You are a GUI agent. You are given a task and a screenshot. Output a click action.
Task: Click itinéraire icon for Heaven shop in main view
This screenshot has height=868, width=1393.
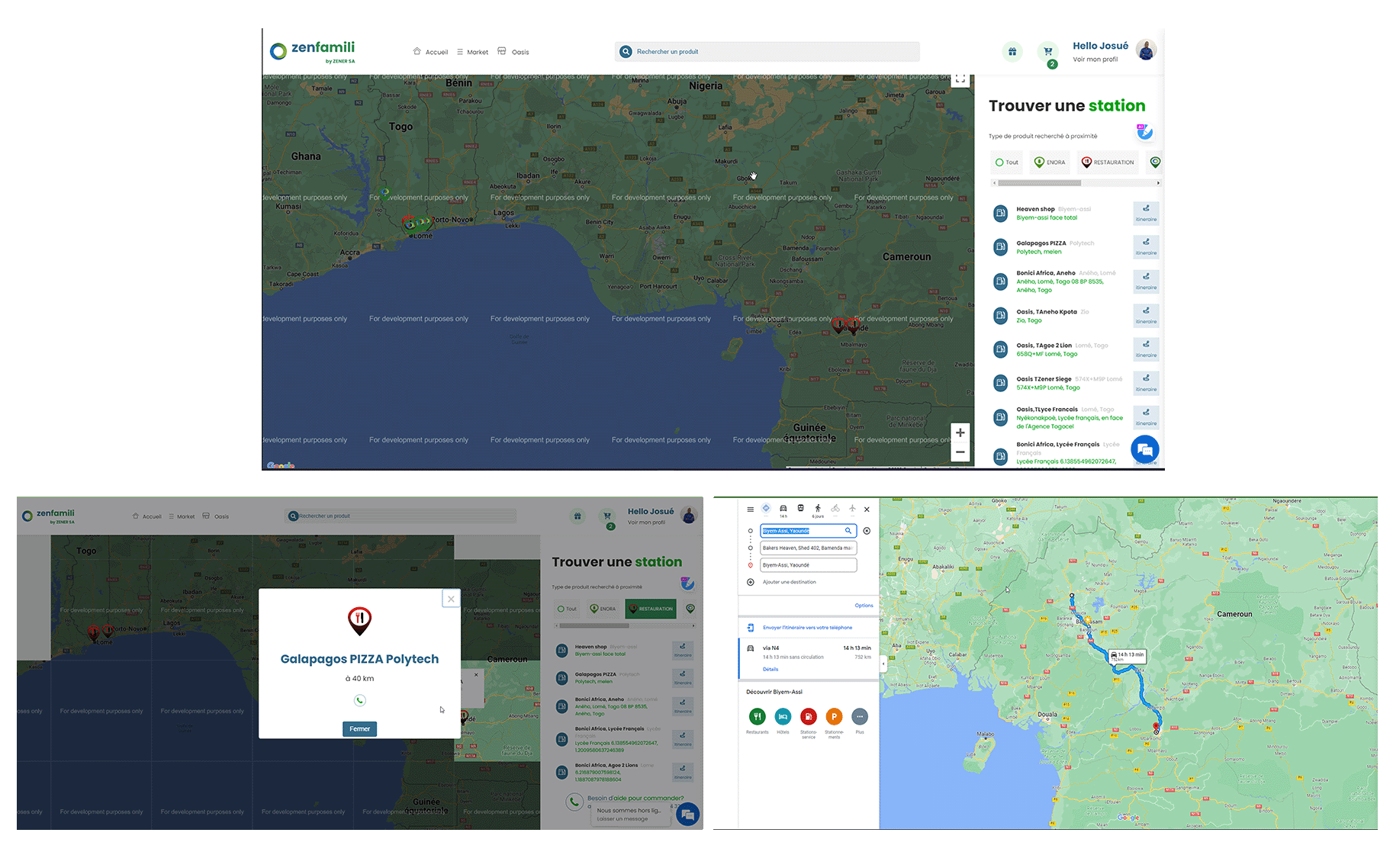(x=1146, y=213)
